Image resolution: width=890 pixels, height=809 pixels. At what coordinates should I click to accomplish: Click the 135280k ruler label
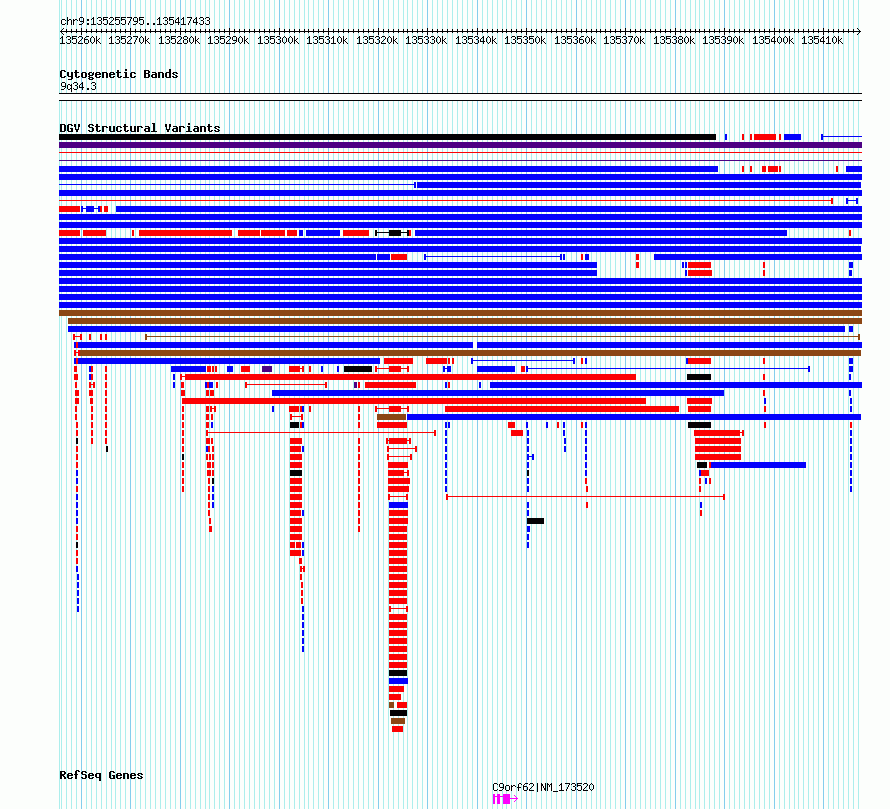pyautogui.click(x=179, y=40)
